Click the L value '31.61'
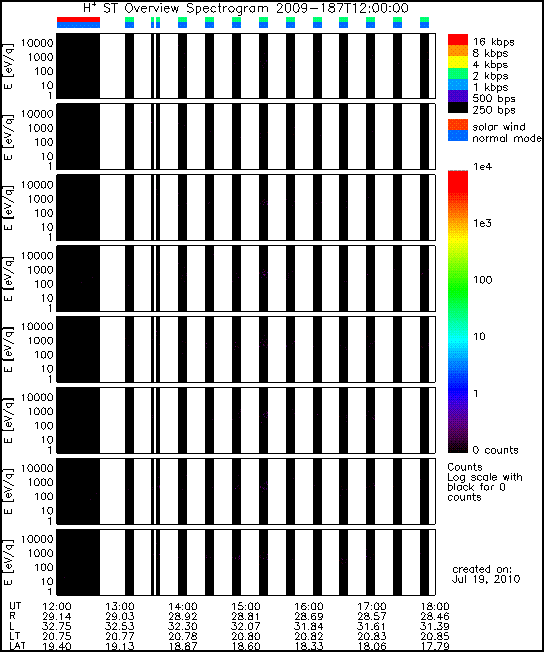The height and width of the screenshot is (652, 544). pyautogui.click(x=372, y=626)
